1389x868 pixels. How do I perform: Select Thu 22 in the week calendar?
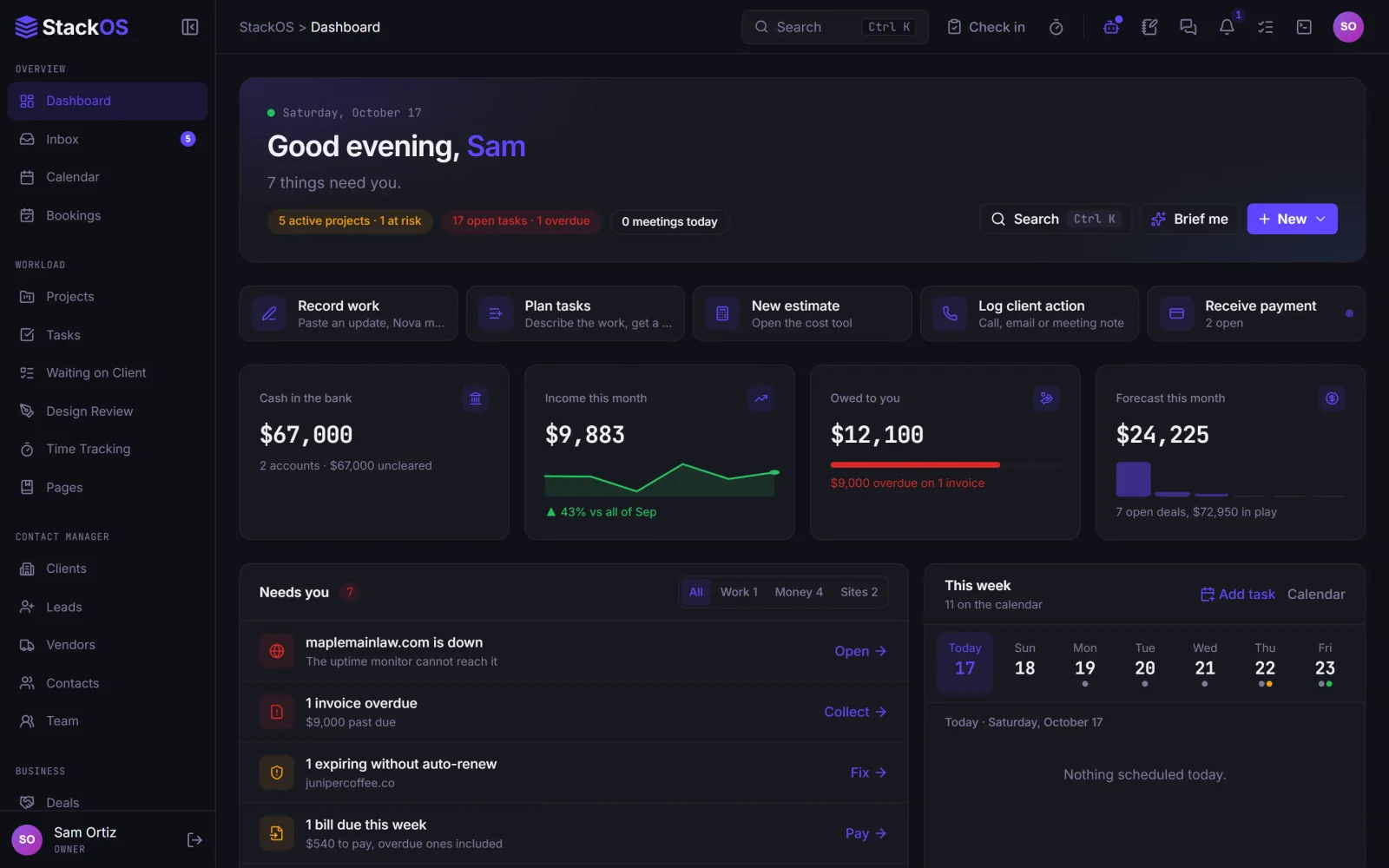pos(1265,664)
